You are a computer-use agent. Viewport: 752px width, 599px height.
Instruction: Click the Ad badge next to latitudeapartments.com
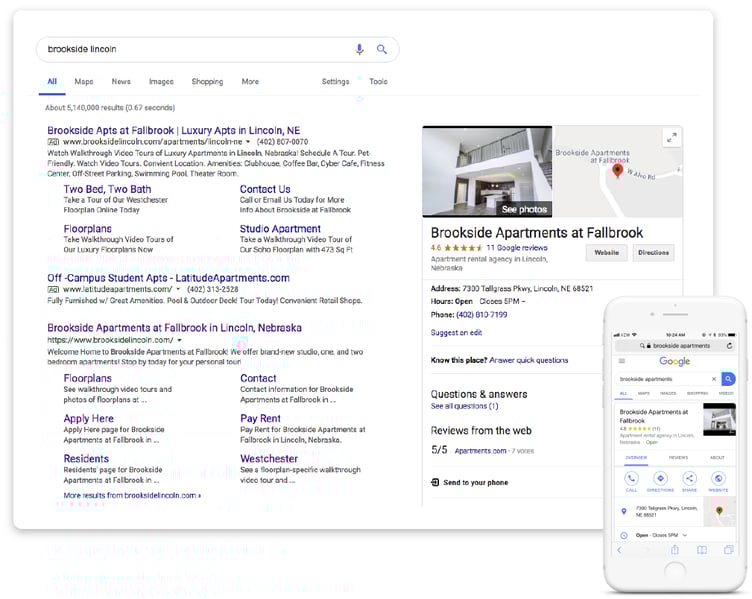53,289
